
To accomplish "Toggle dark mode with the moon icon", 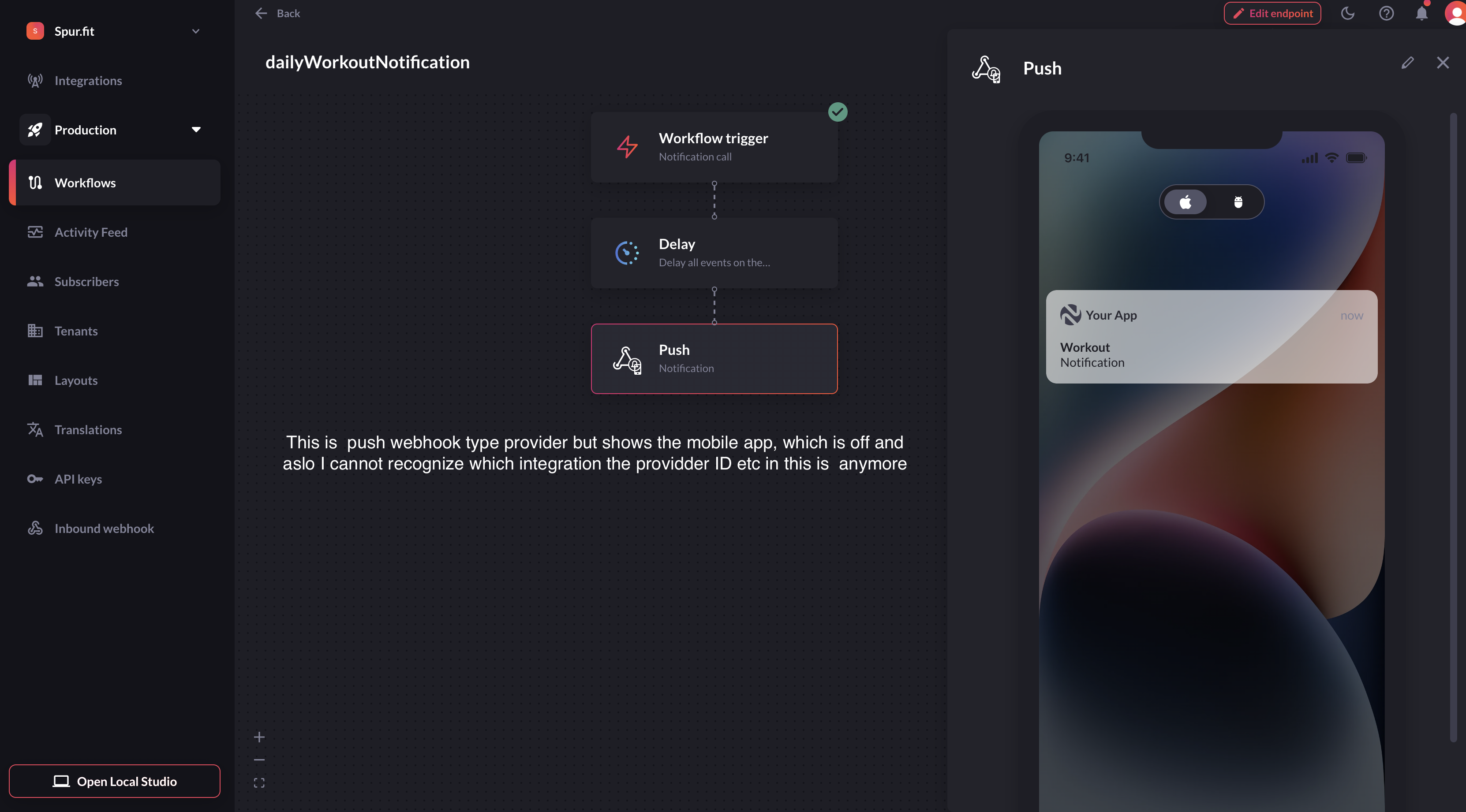I will [x=1347, y=13].
